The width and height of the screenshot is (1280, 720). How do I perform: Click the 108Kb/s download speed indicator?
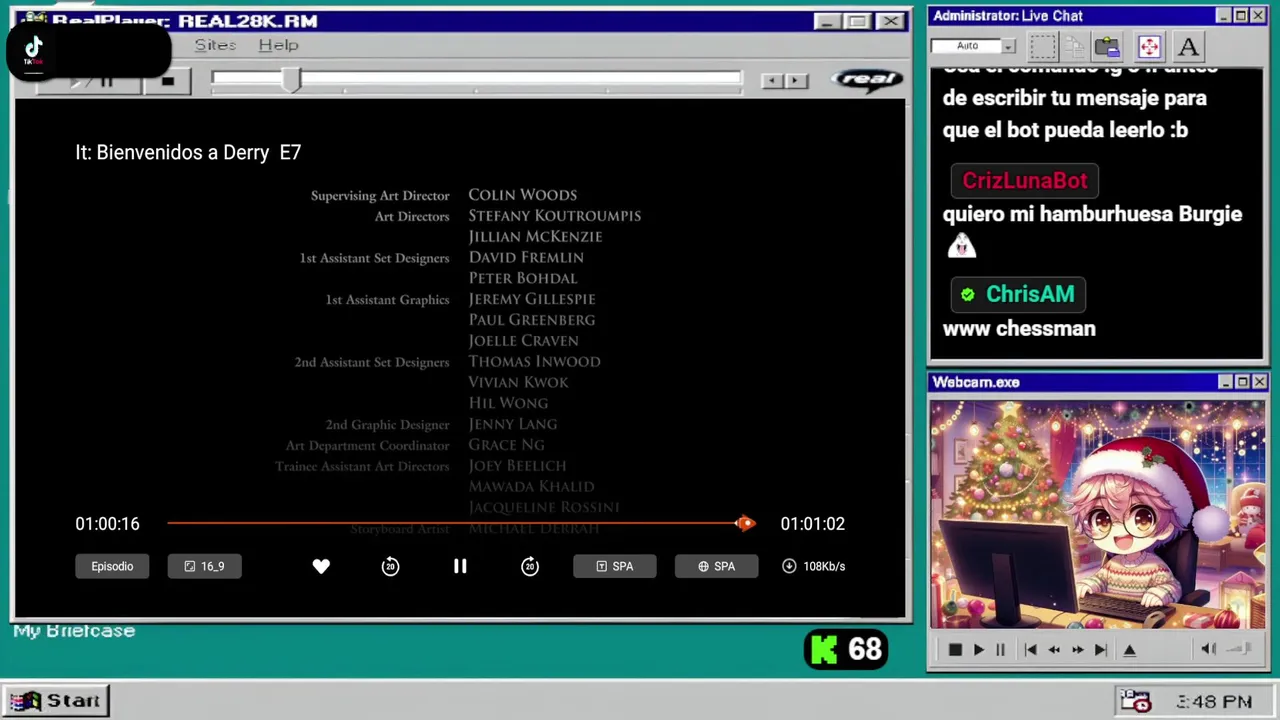814,566
